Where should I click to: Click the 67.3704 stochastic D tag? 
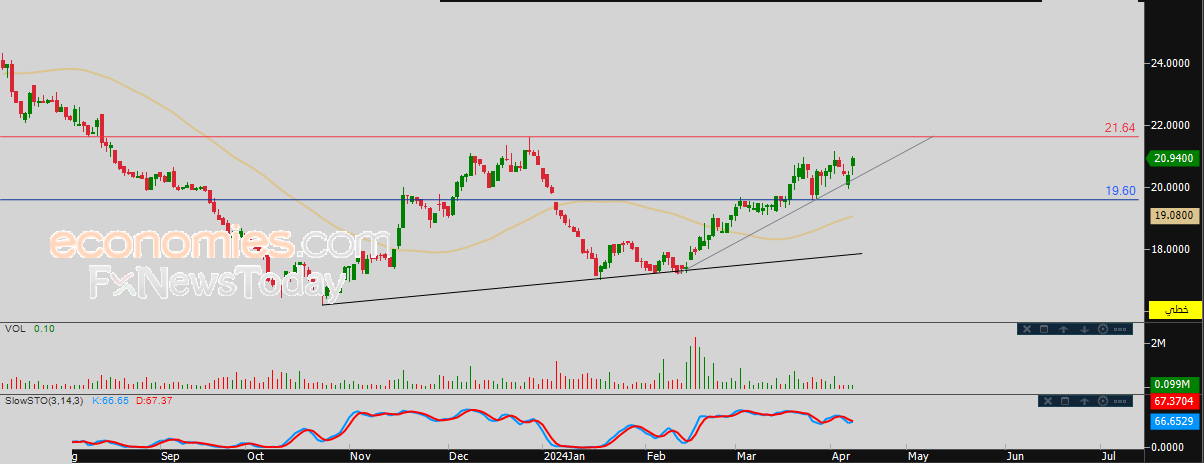click(1175, 401)
